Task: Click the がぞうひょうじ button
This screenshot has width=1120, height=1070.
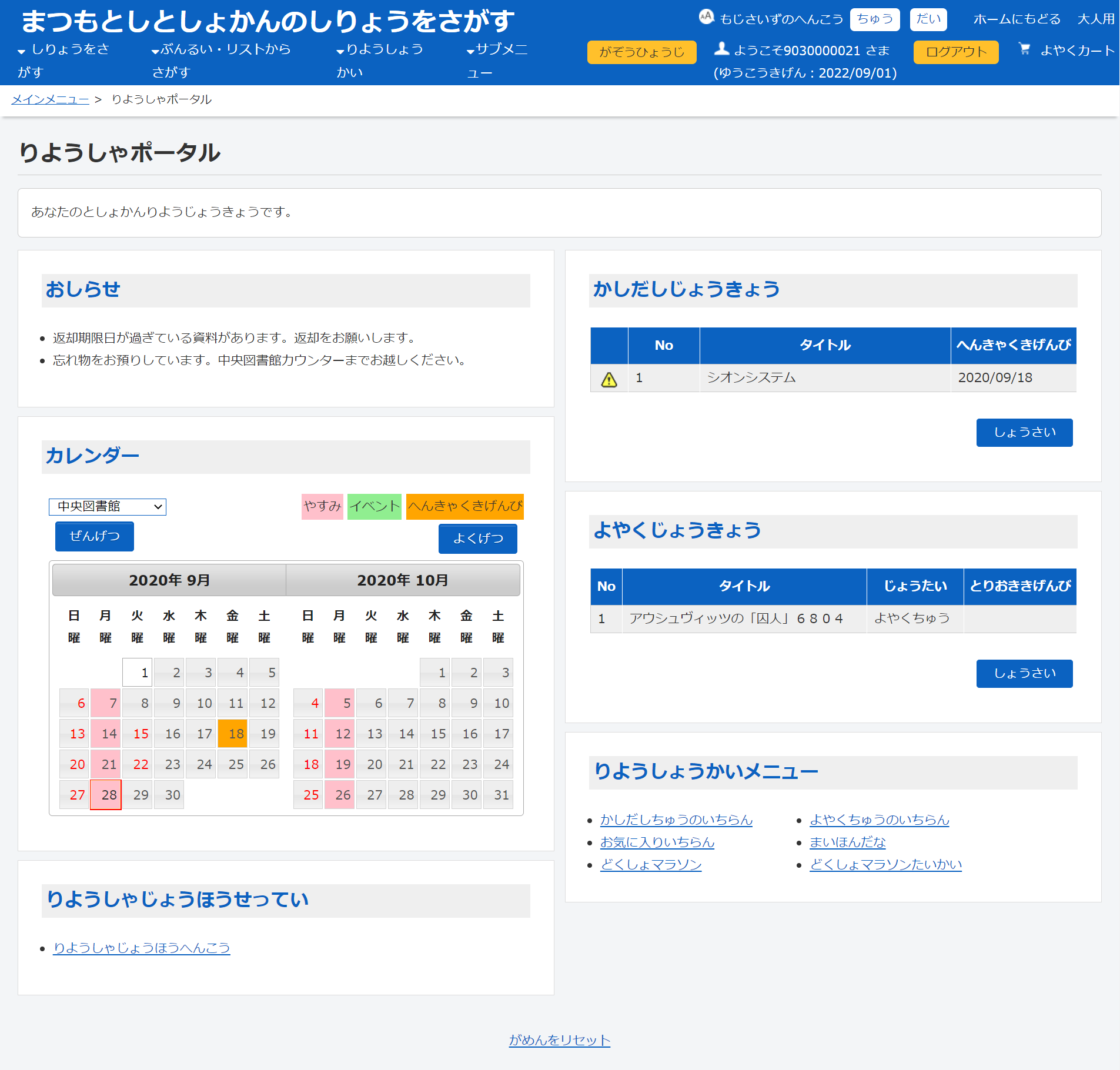Action: [641, 52]
